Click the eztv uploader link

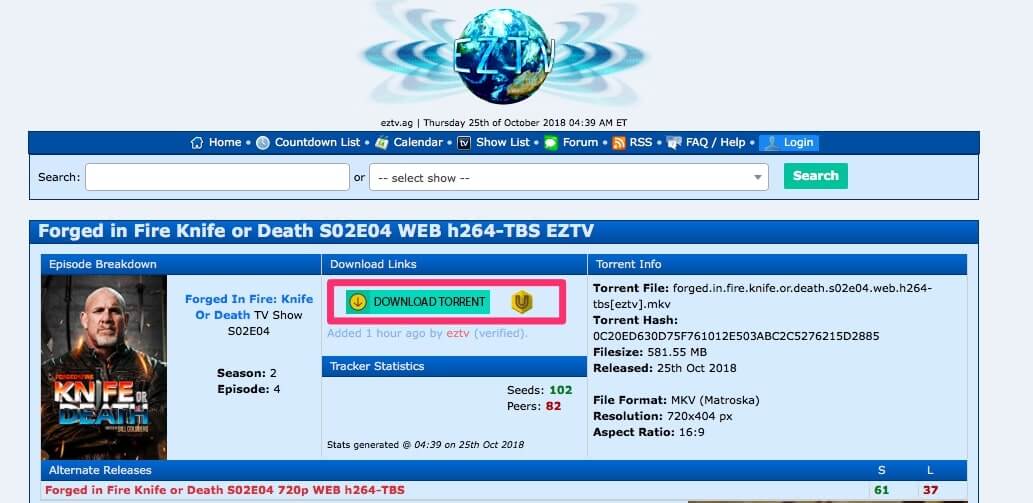458,333
